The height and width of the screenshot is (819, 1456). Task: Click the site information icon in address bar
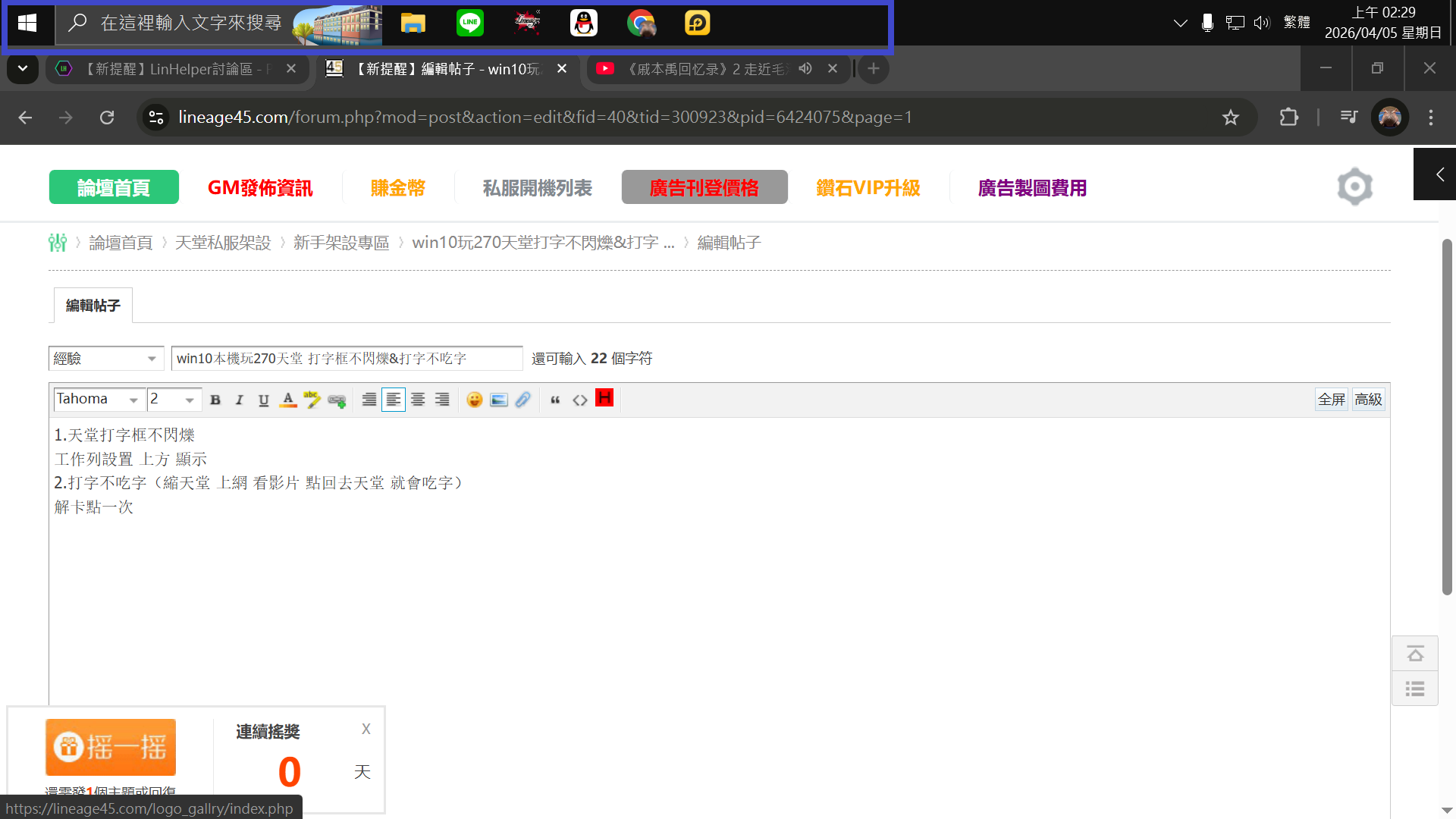pos(156,118)
